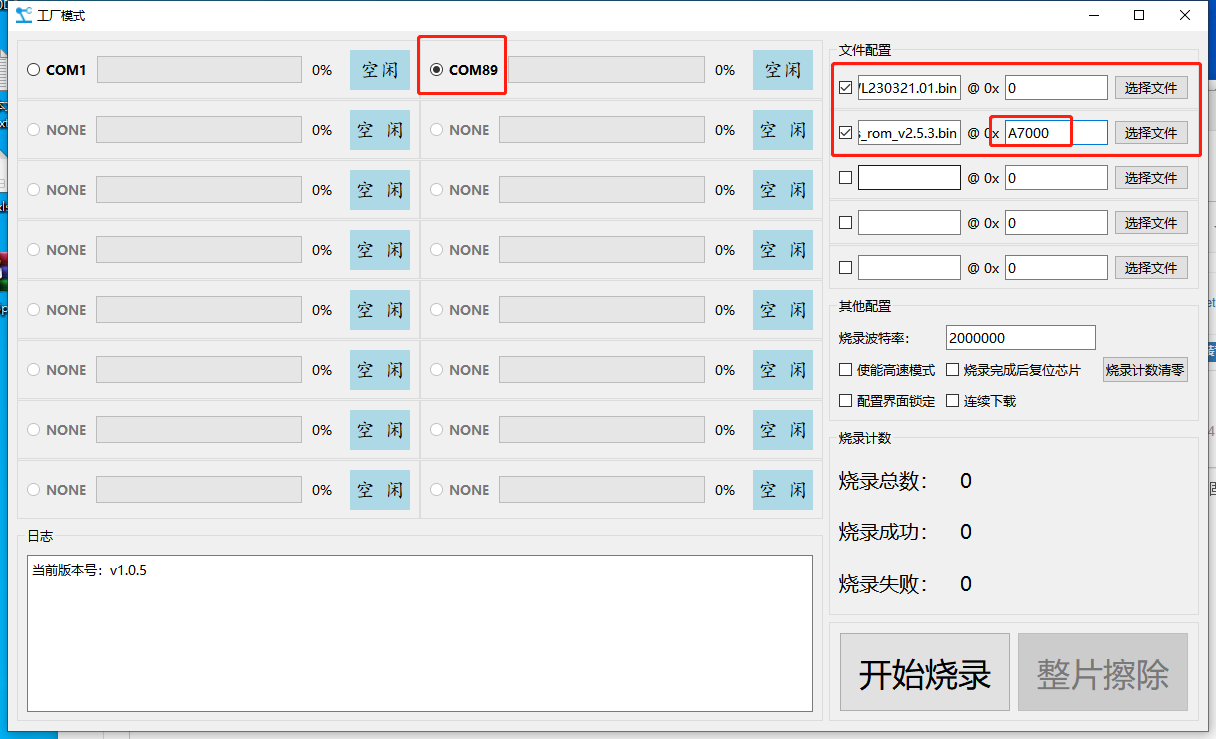This screenshot has width=1216, height=739.
Task: Enable the 使能高速模式 checkbox
Action: [846, 370]
